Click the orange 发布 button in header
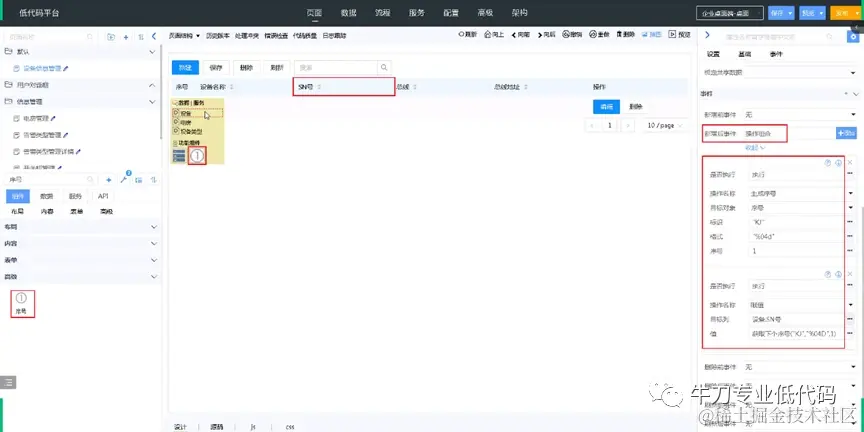The image size is (864, 432). coord(841,13)
